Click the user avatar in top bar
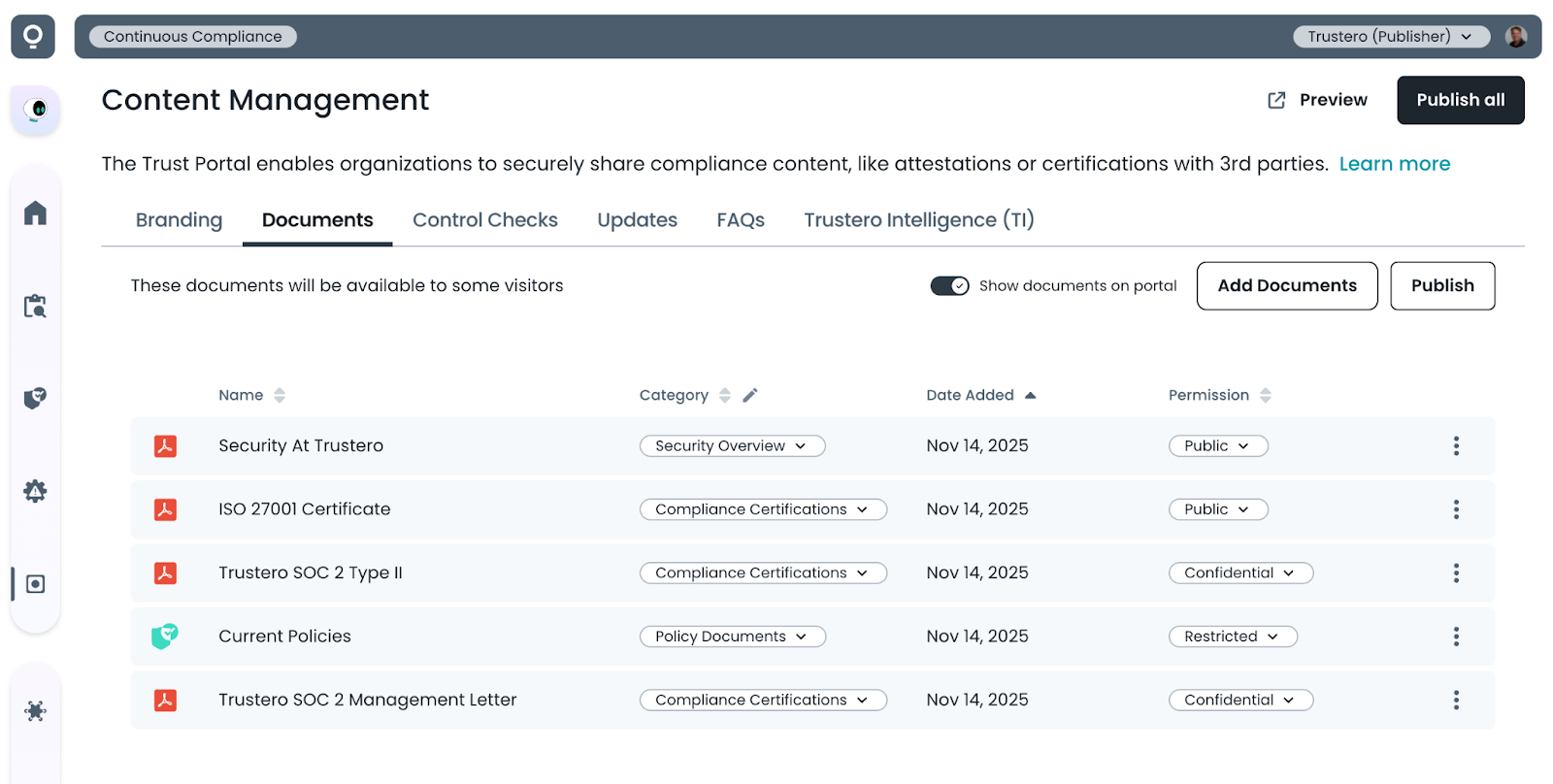1553x784 pixels. [1515, 37]
